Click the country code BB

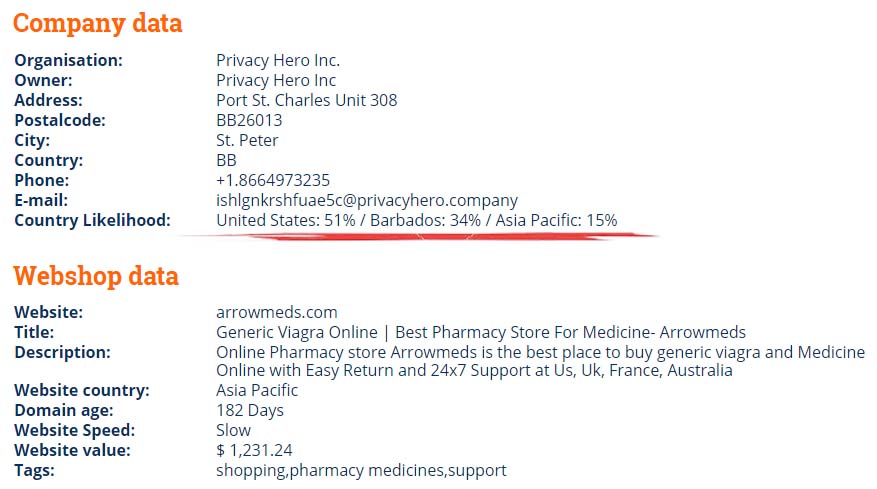click(226, 160)
